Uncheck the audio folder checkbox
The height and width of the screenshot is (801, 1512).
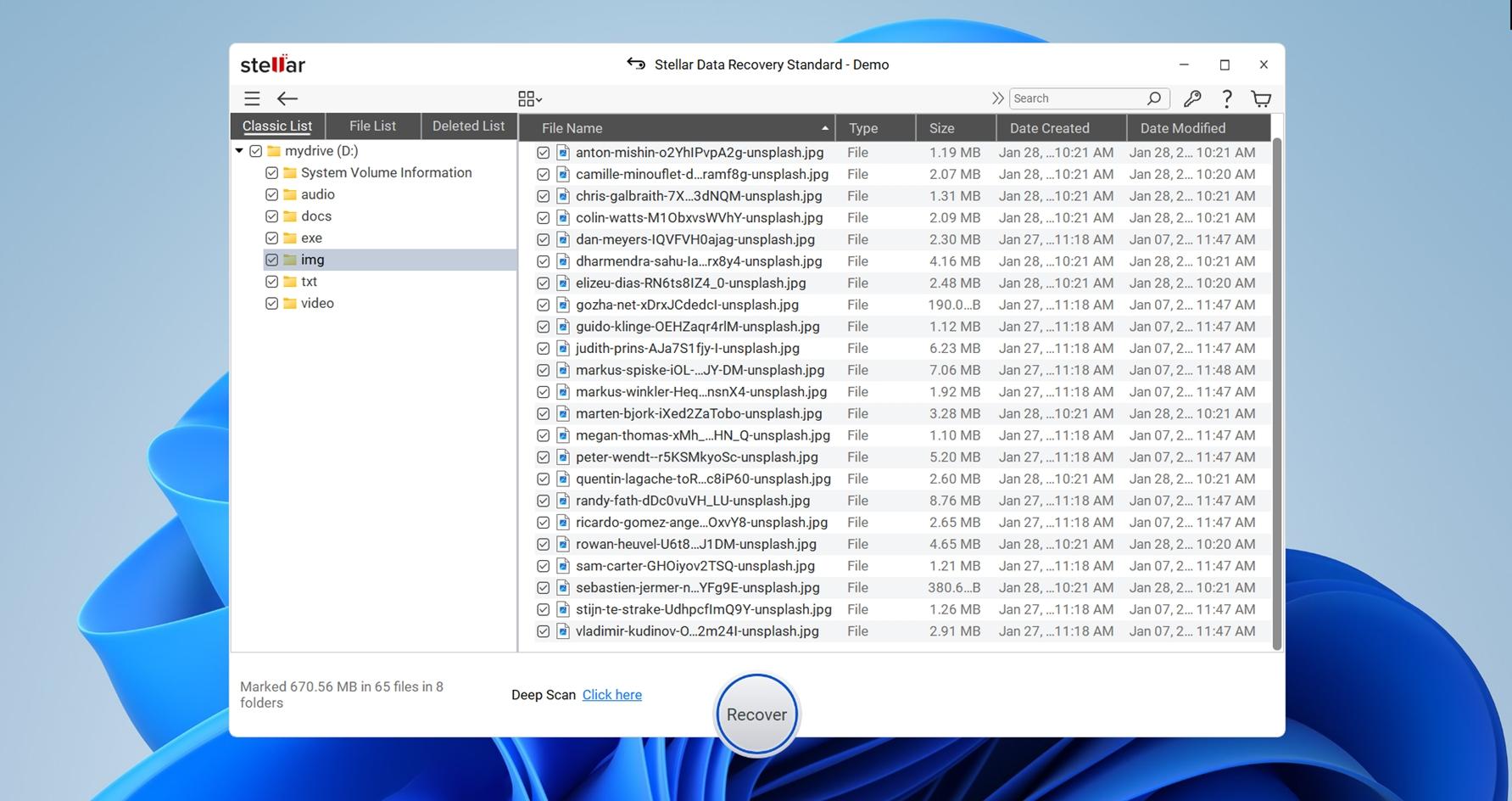(271, 194)
